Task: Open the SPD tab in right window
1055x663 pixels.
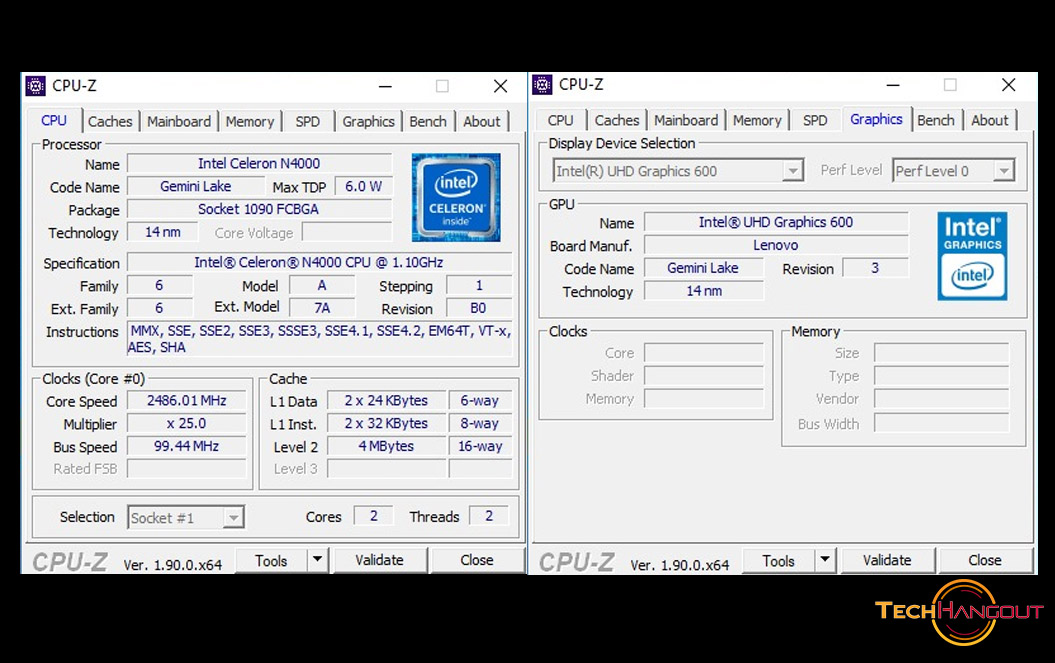Action: (815, 120)
